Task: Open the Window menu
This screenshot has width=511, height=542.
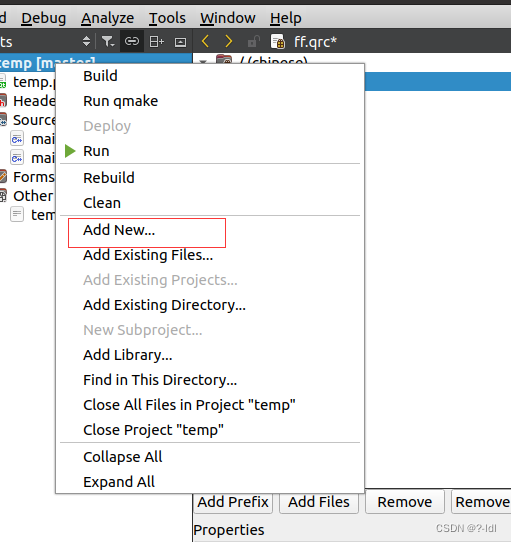Action: pos(228,18)
